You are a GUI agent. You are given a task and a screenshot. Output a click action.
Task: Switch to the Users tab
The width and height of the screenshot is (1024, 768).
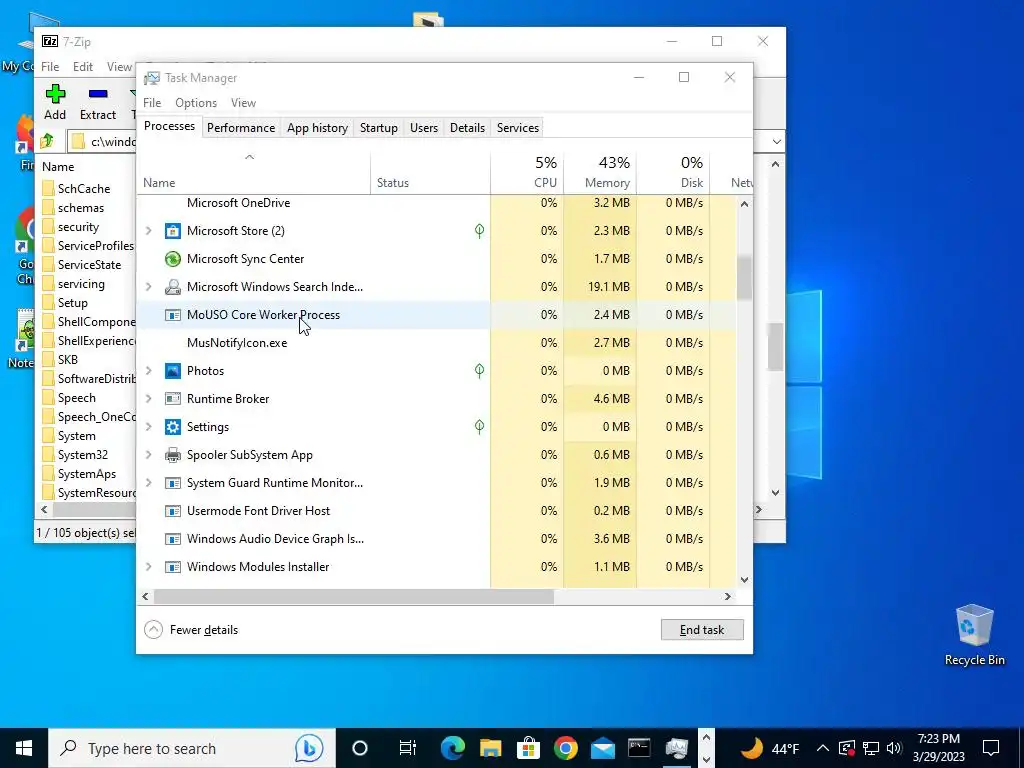click(424, 128)
